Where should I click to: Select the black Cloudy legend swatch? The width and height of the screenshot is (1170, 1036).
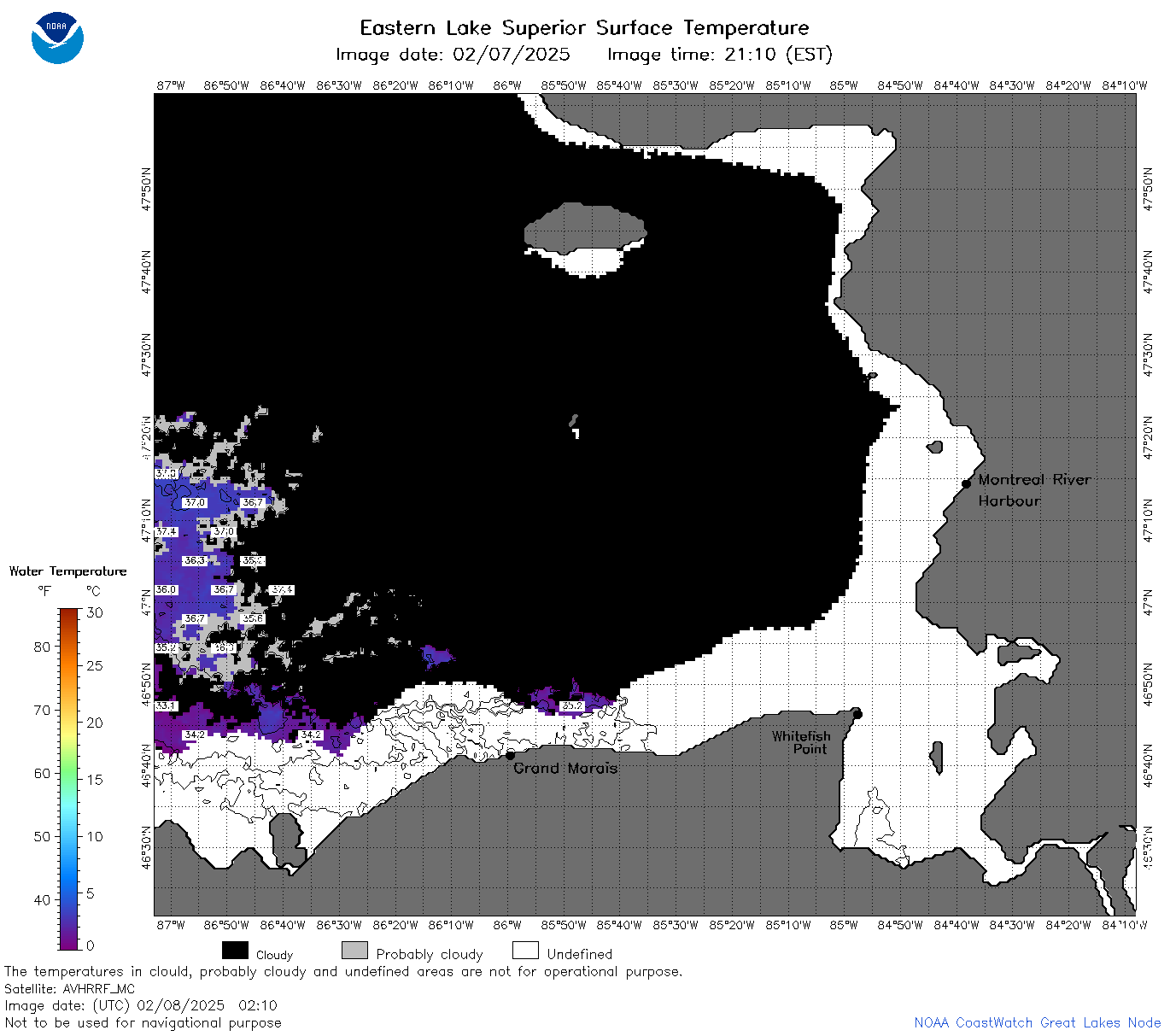pos(235,951)
